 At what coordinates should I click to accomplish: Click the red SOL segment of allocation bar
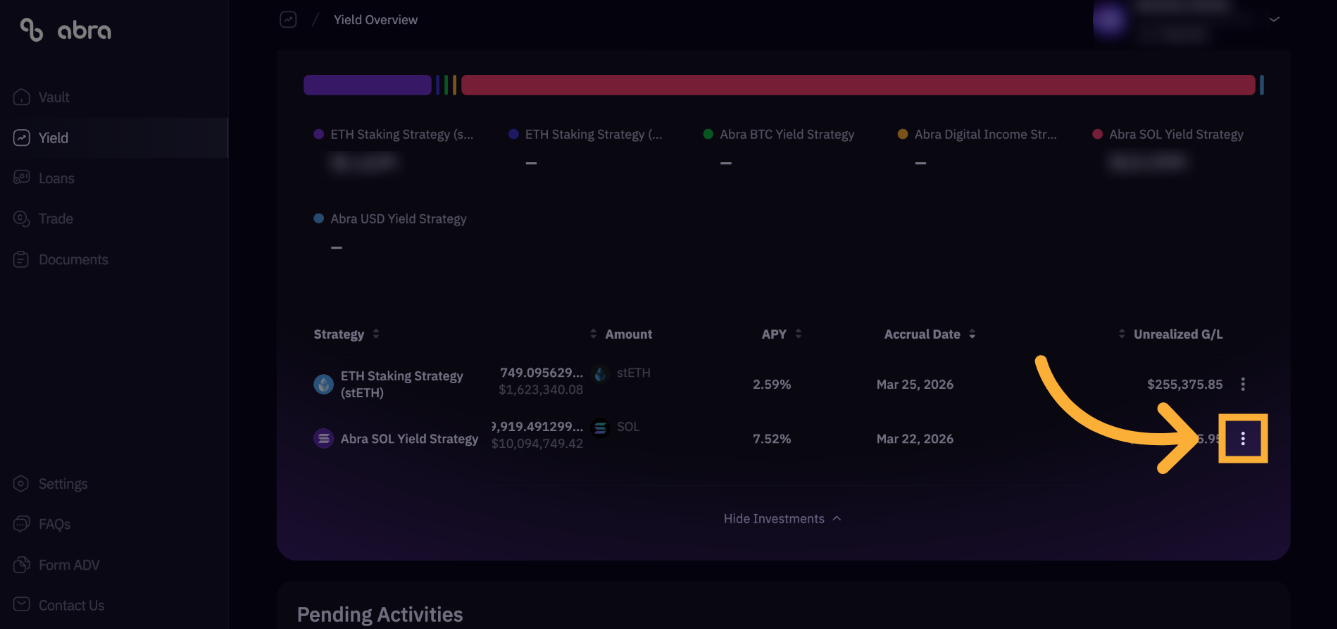[858, 85]
